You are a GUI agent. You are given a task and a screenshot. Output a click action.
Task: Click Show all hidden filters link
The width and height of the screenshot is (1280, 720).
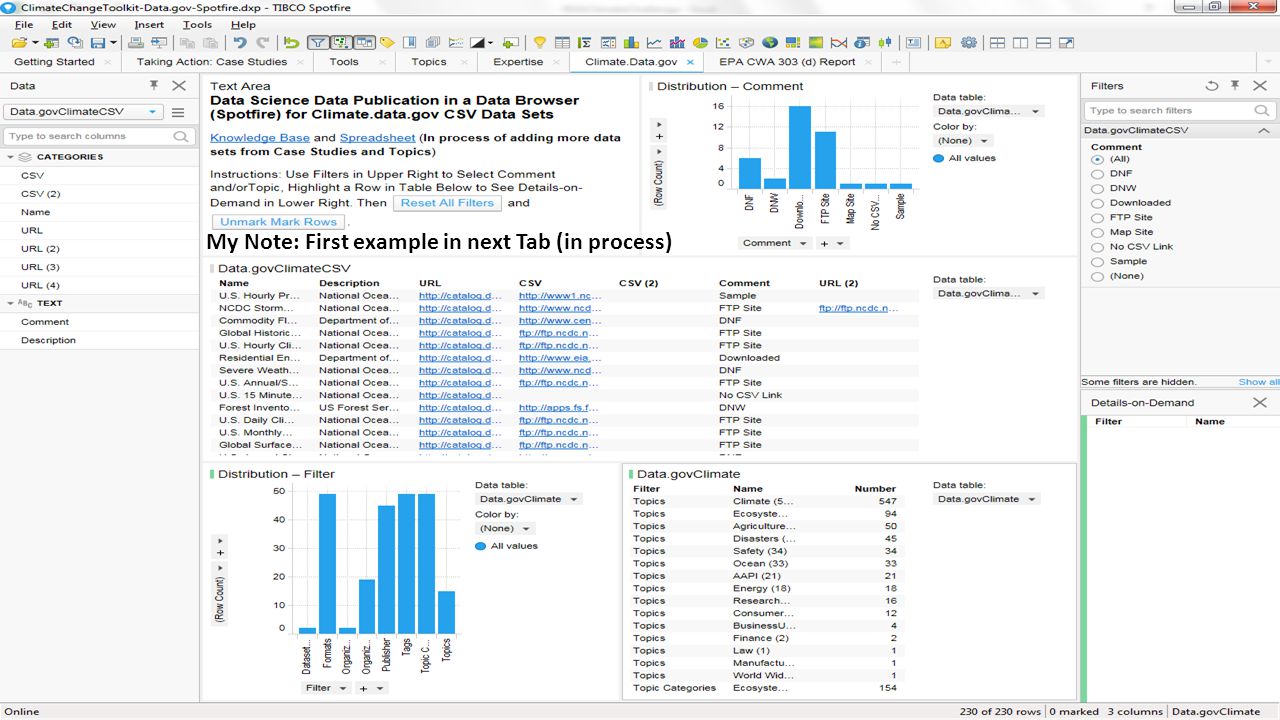[1259, 382]
